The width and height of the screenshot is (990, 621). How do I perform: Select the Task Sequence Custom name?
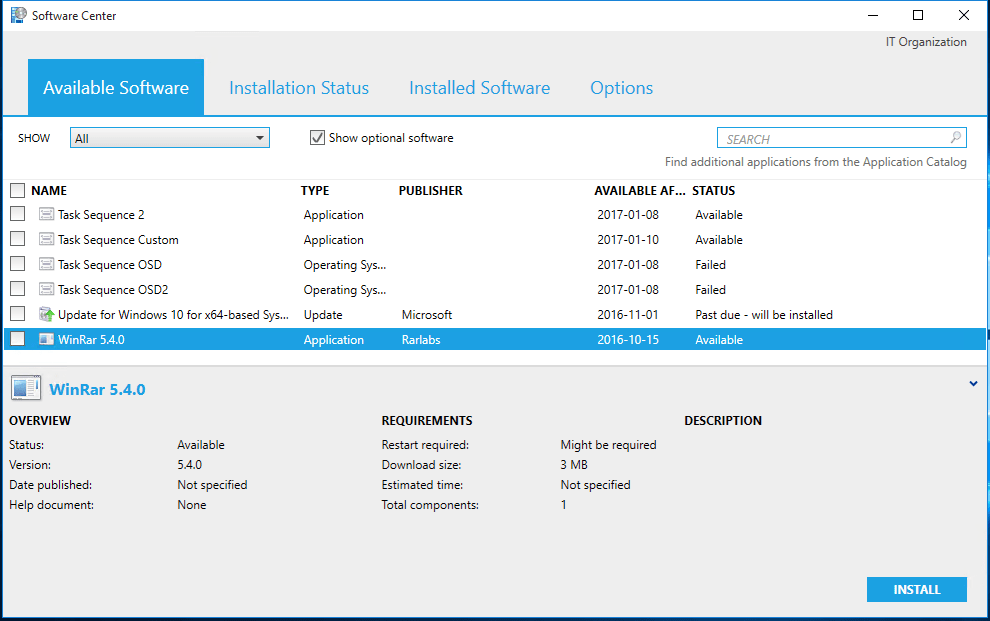coord(118,240)
